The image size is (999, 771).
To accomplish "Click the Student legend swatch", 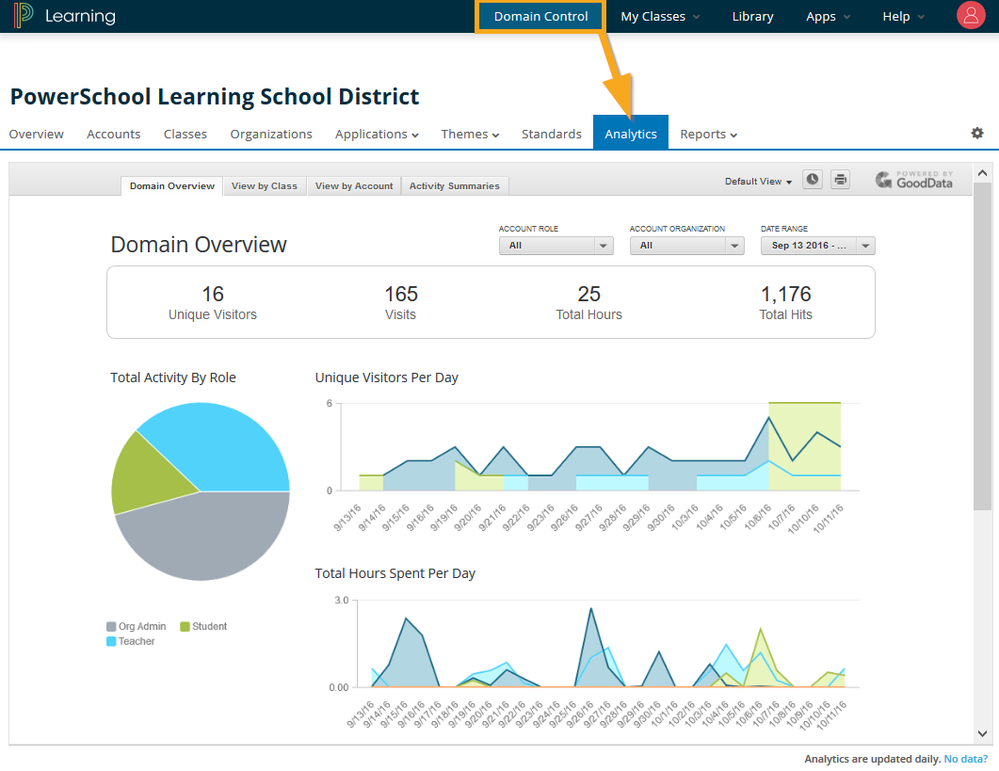I will (185, 627).
